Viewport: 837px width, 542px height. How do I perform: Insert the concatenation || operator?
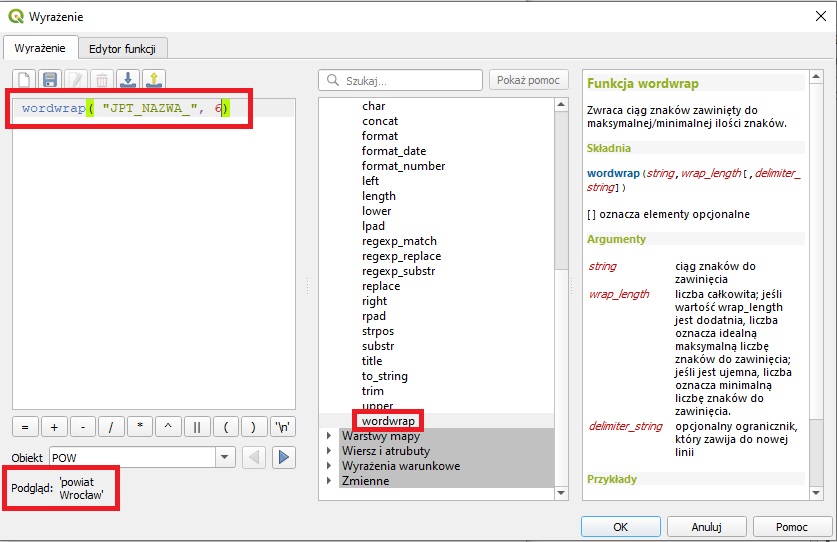click(197, 427)
